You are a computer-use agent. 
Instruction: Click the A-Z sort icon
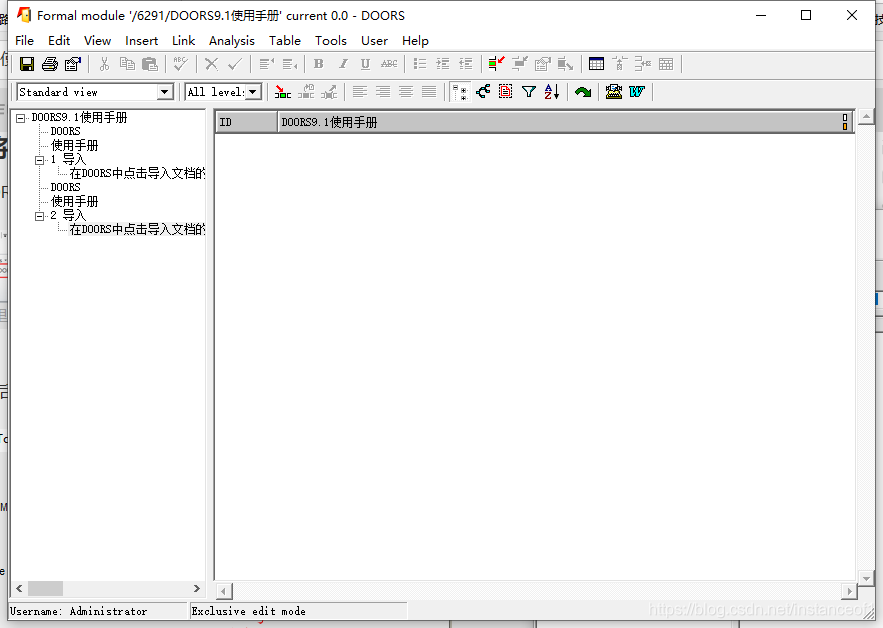(551, 91)
